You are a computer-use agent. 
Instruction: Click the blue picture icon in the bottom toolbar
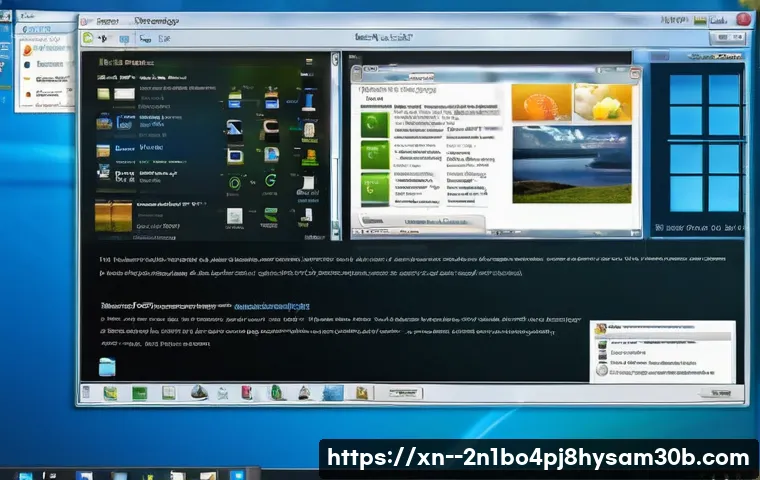(333, 393)
